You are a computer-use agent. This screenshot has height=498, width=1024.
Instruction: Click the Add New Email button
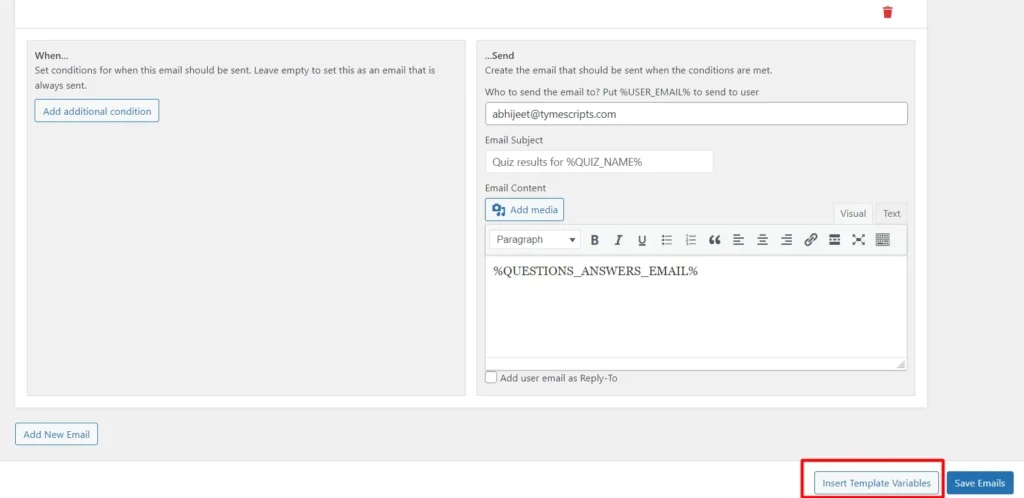[x=56, y=434]
